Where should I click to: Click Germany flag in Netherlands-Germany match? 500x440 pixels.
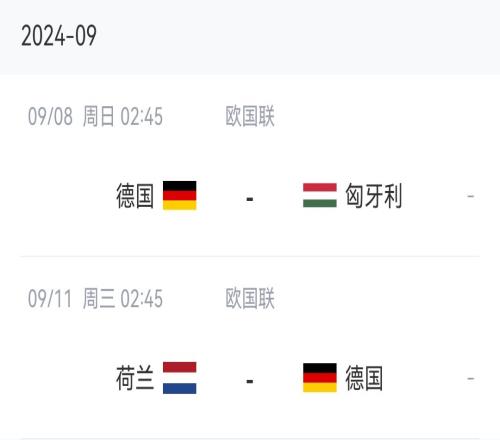coord(320,378)
